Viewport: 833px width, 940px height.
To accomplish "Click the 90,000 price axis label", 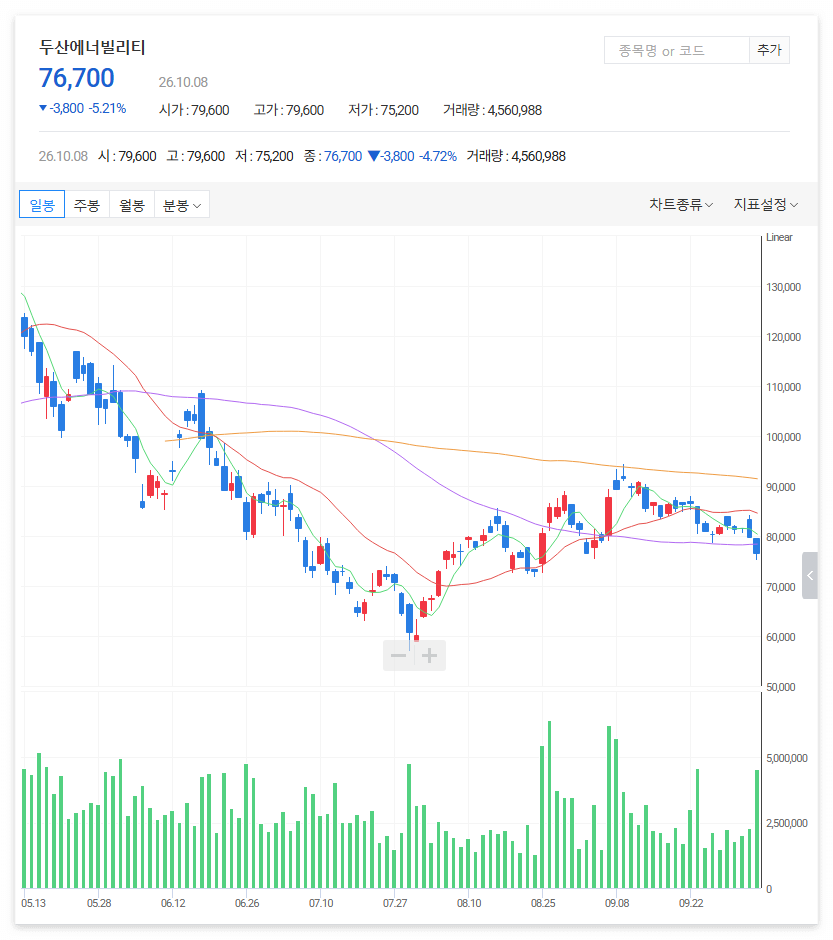I will tap(781, 487).
